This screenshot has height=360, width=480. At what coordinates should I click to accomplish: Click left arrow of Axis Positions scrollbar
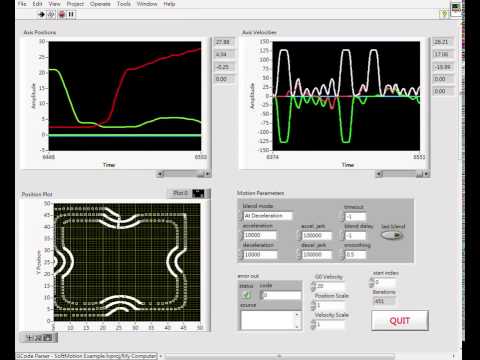(160, 174)
